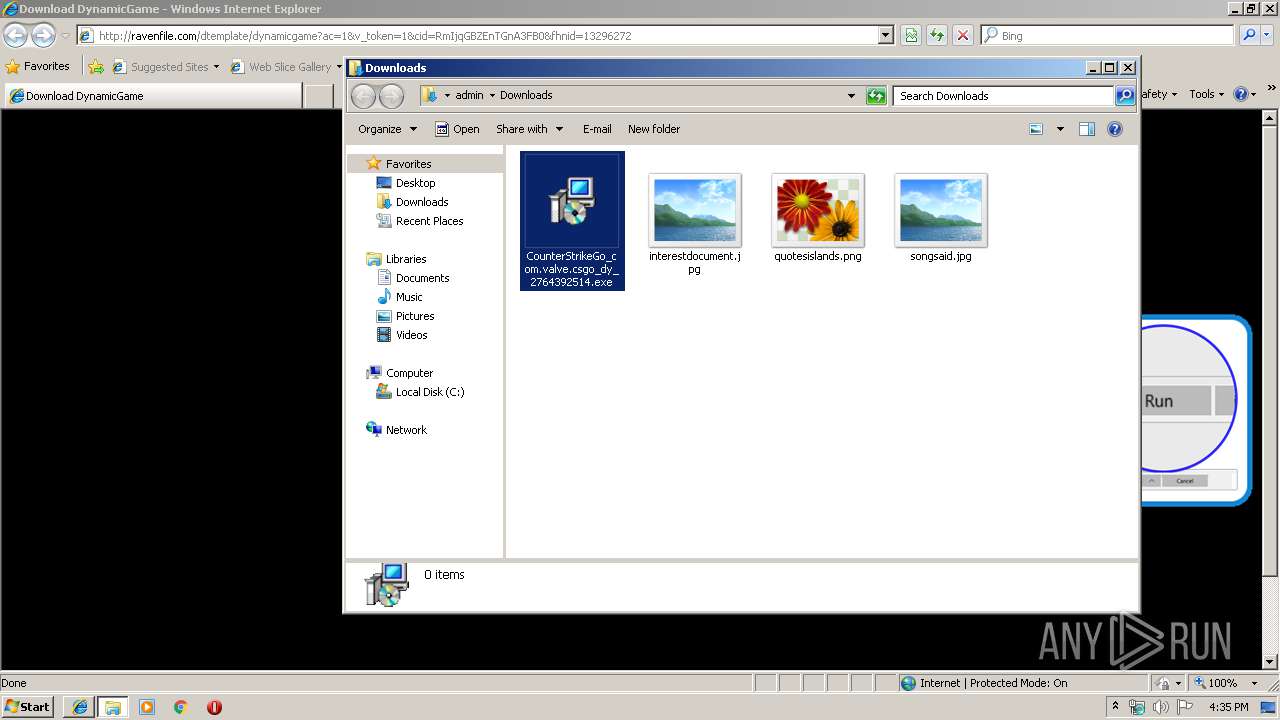The width and height of the screenshot is (1280, 720).
Task: Open the IE address bar dropdown arrow
Action: [885, 35]
